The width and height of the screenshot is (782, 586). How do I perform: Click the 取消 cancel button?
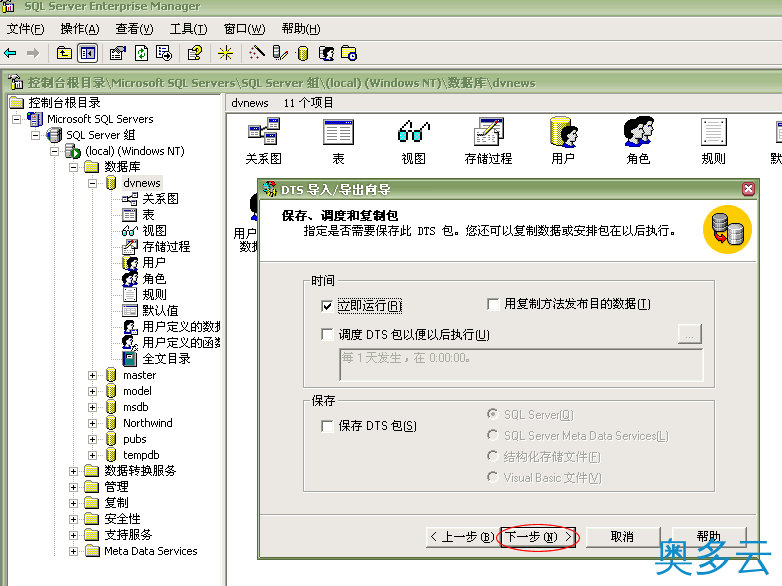pos(622,537)
